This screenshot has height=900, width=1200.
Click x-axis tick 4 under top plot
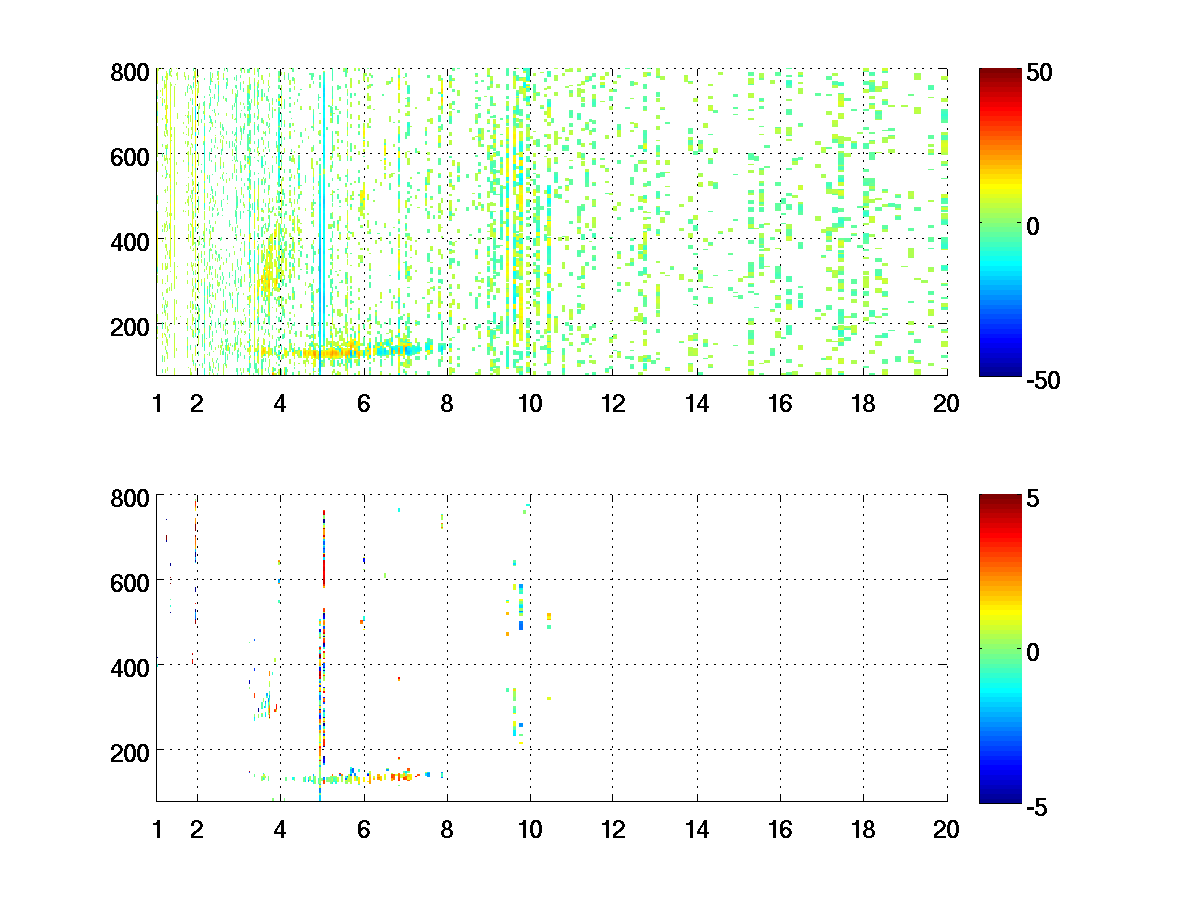pos(280,404)
